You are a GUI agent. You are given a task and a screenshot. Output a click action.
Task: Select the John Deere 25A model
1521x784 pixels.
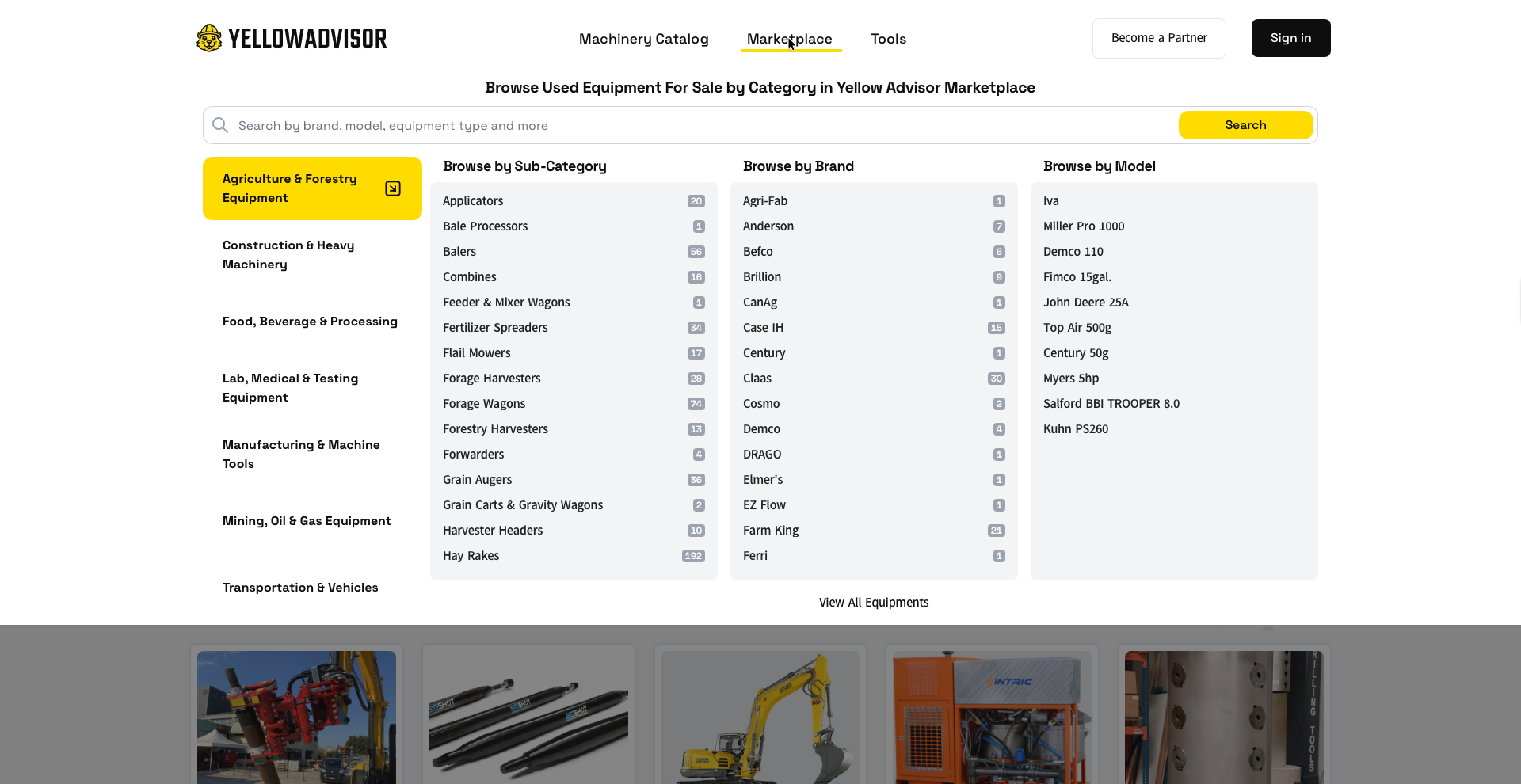pyautogui.click(x=1085, y=303)
